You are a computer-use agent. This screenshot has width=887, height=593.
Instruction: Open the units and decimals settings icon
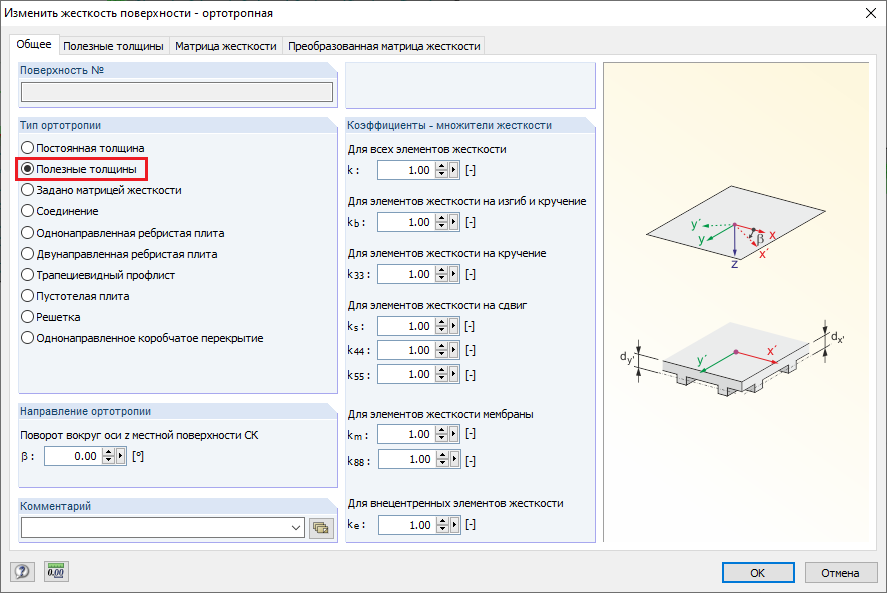coord(55,571)
